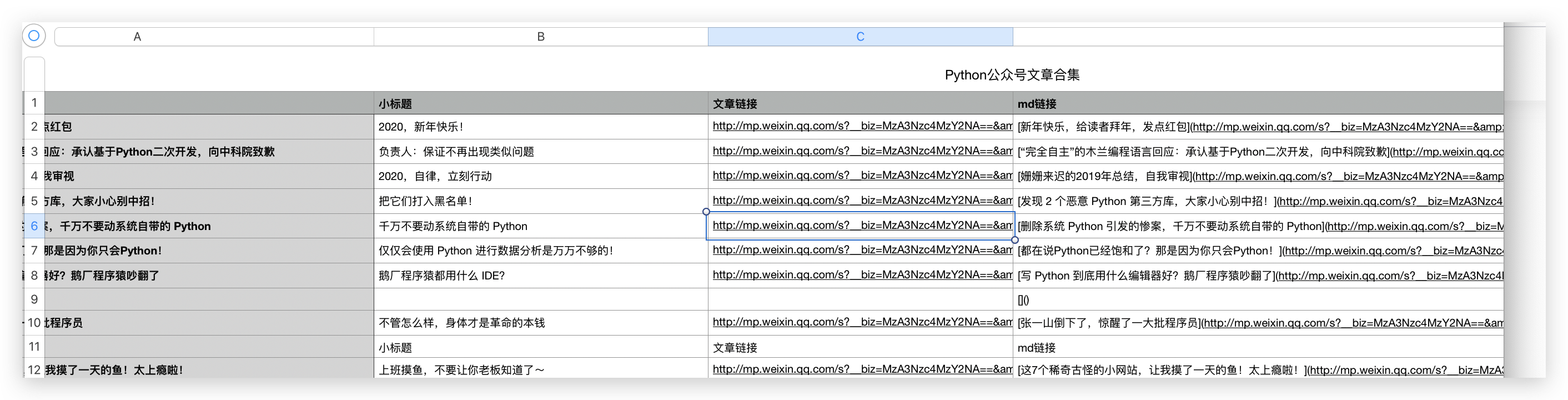Select row 6 header number
Screen dimensions: 1568x400
coord(34,226)
